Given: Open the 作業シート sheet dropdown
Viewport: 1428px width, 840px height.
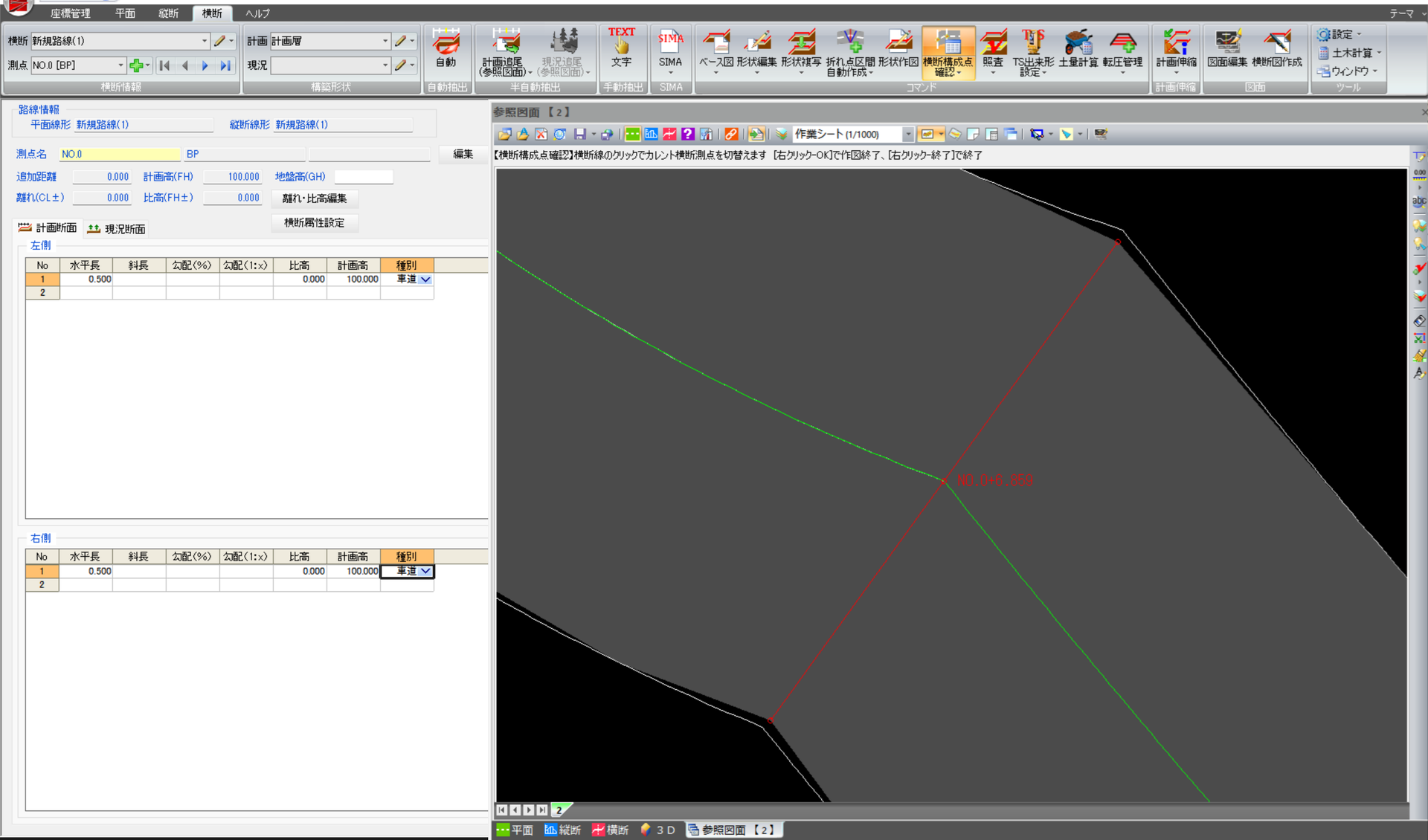Looking at the screenshot, I should click(907, 135).
